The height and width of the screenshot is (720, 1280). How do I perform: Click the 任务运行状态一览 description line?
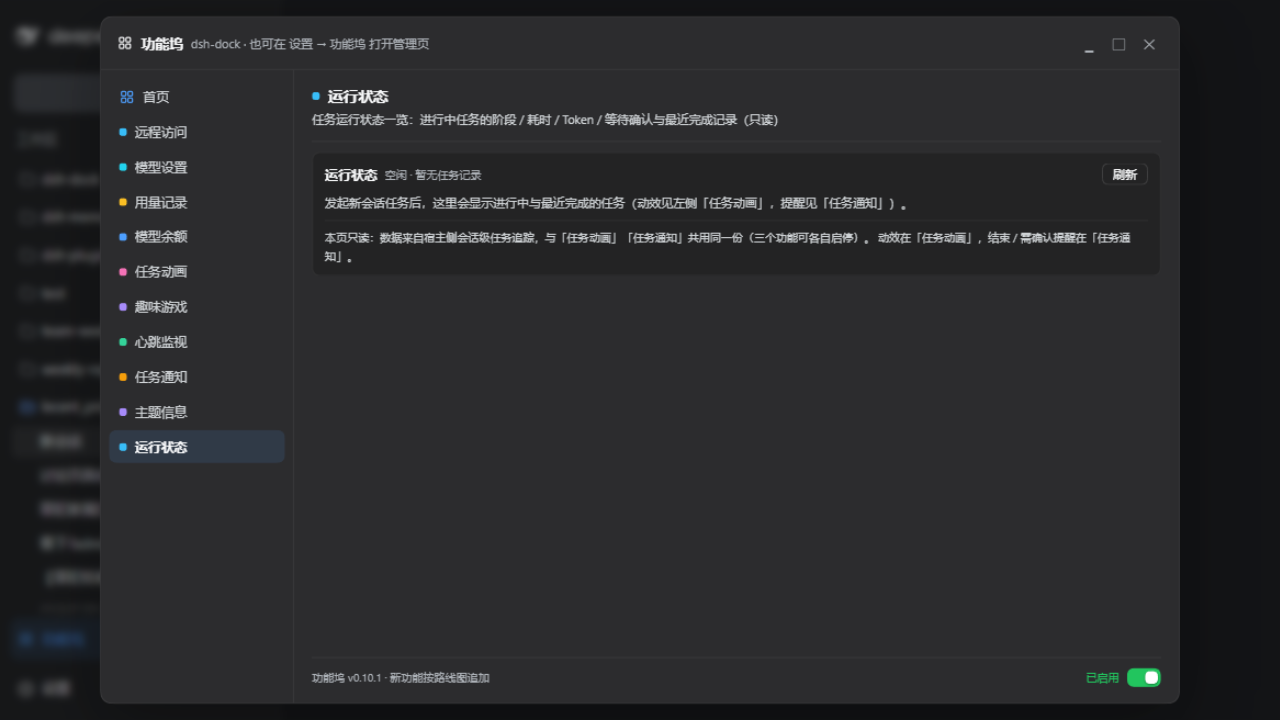(545, 120)
